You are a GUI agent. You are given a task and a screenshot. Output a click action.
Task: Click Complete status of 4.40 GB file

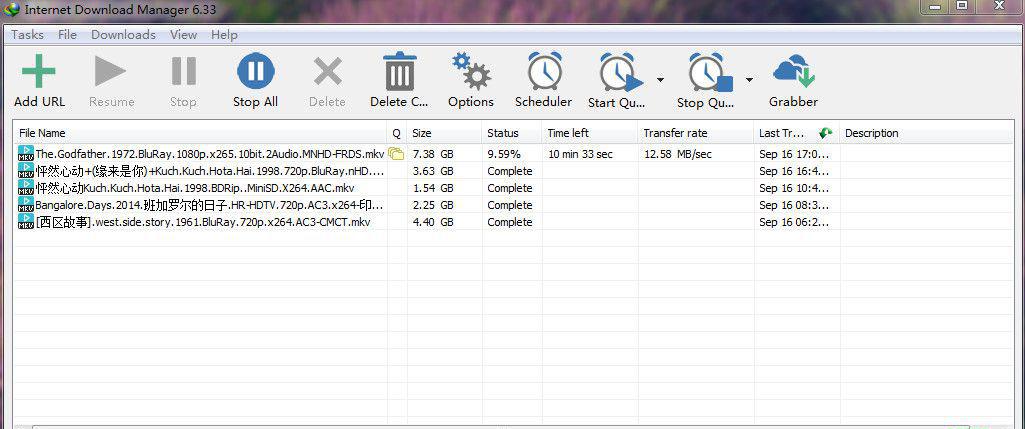tap(510, 222)
